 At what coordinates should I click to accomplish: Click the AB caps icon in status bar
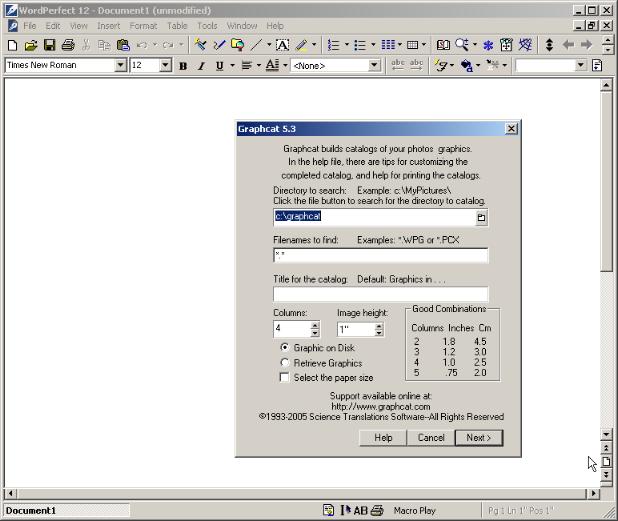pyautogui.click(x=360, y=510)
